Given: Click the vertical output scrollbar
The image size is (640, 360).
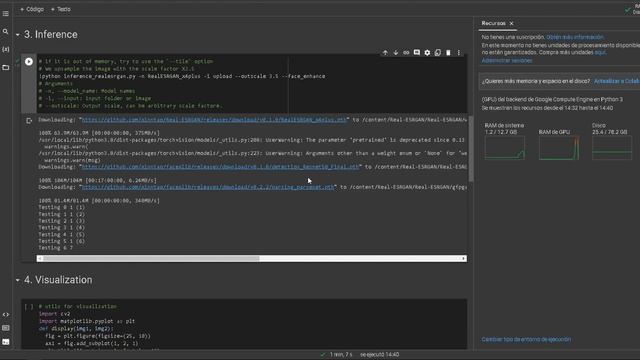Looking at the screenshot, I should (x=471, y=149).
